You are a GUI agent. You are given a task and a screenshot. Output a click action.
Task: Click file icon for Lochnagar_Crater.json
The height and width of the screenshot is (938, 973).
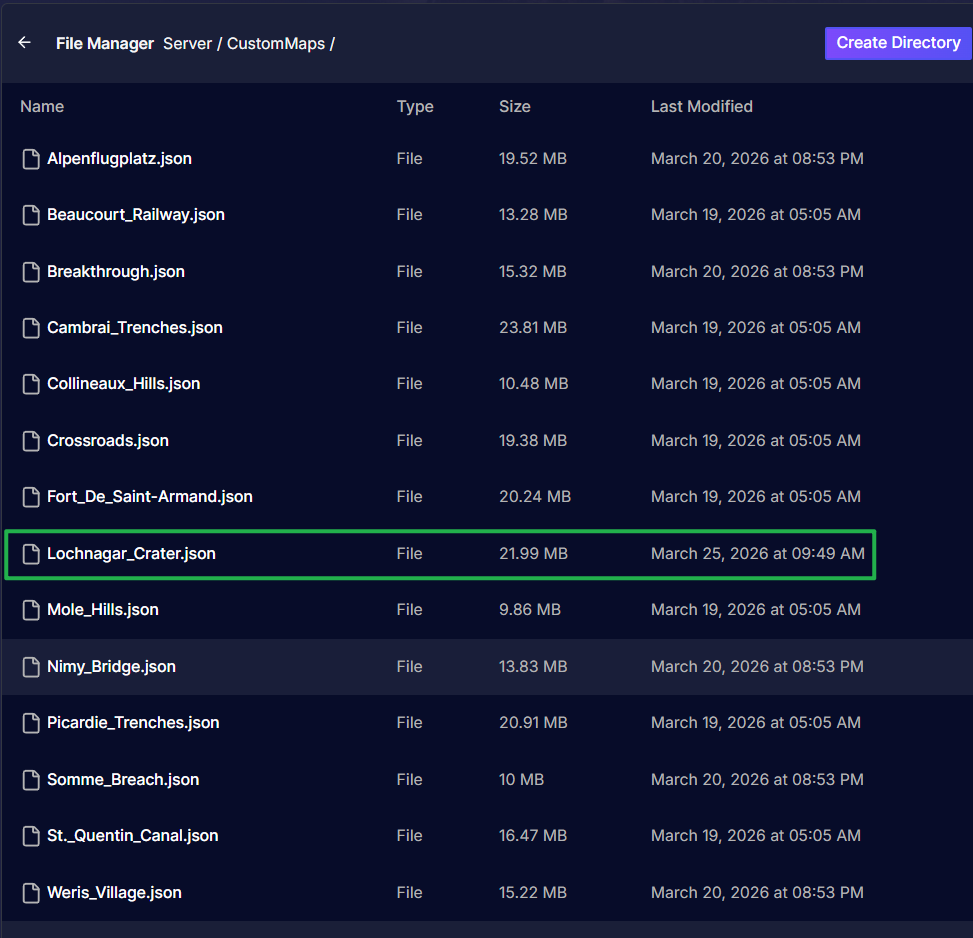[31, 554]
